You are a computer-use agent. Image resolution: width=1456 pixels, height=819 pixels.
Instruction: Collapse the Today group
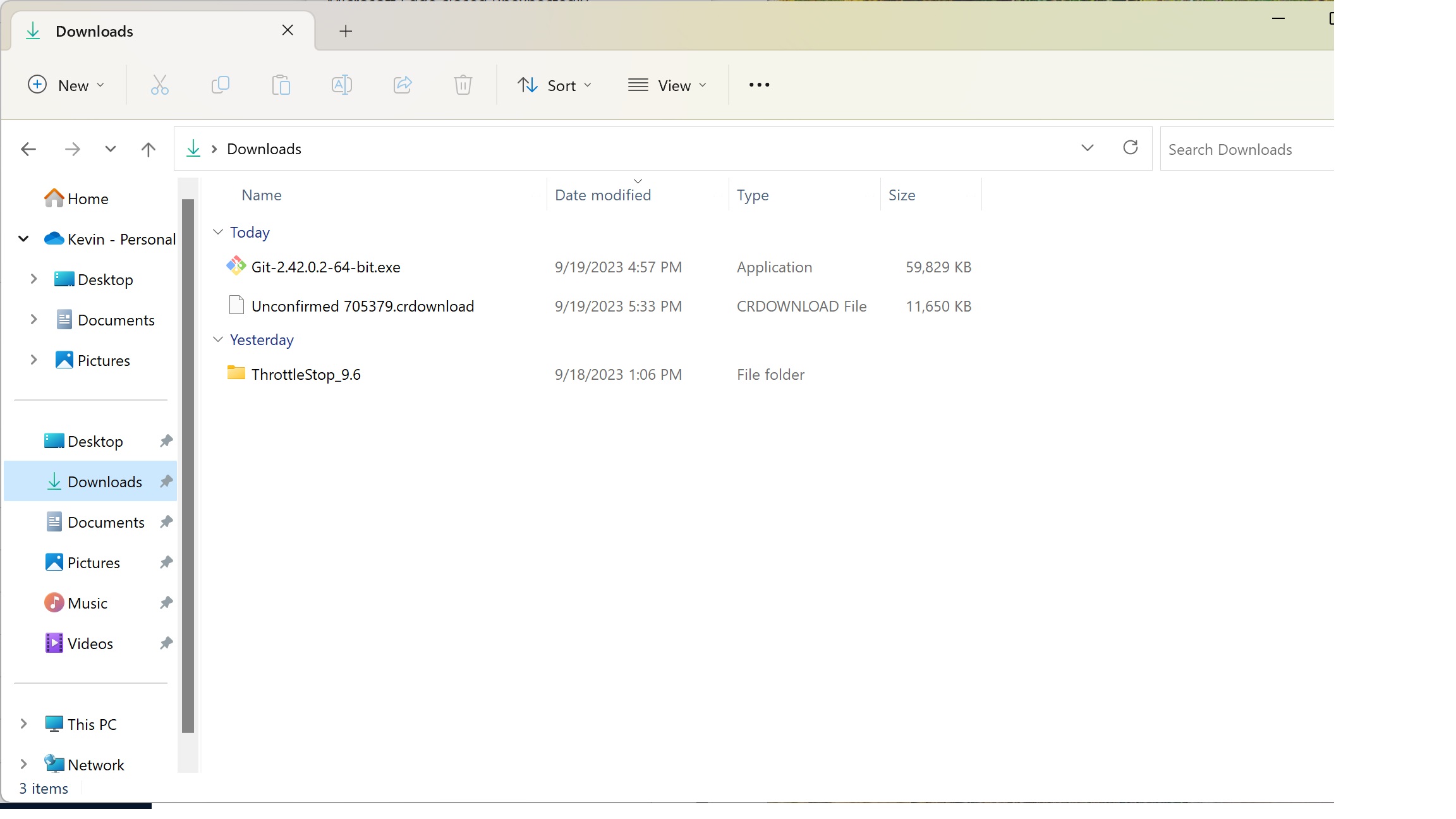[x=218, y=232]
